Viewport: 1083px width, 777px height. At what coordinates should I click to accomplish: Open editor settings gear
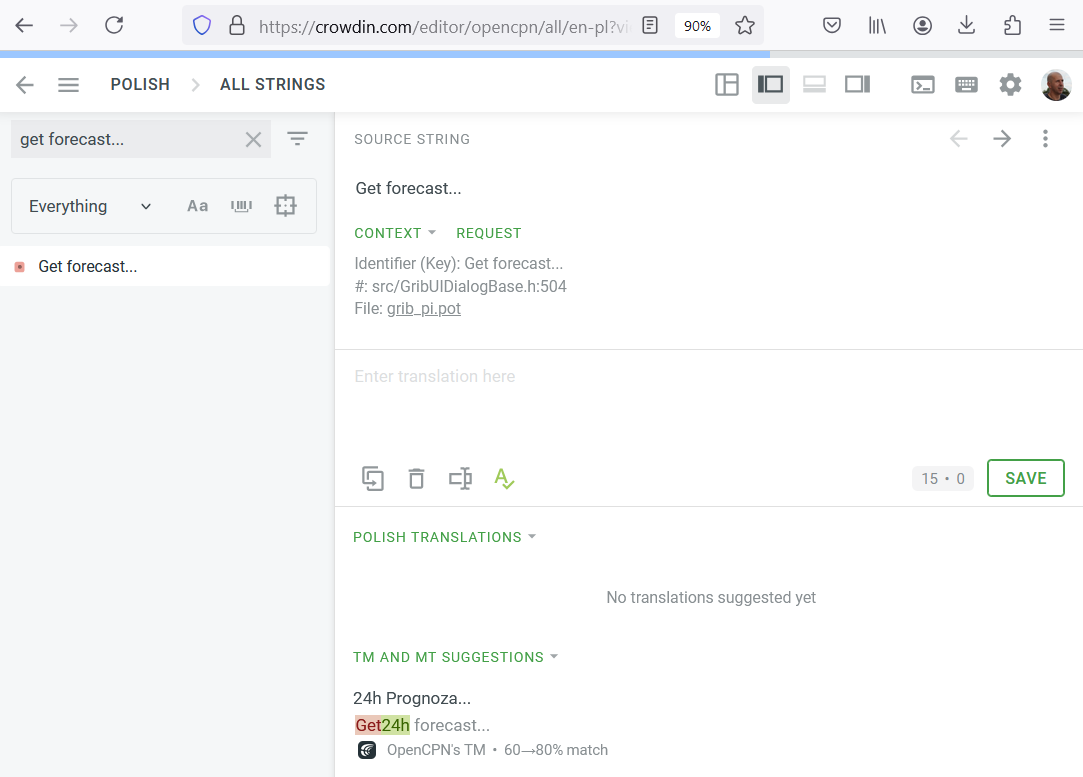coord(1010,85)
